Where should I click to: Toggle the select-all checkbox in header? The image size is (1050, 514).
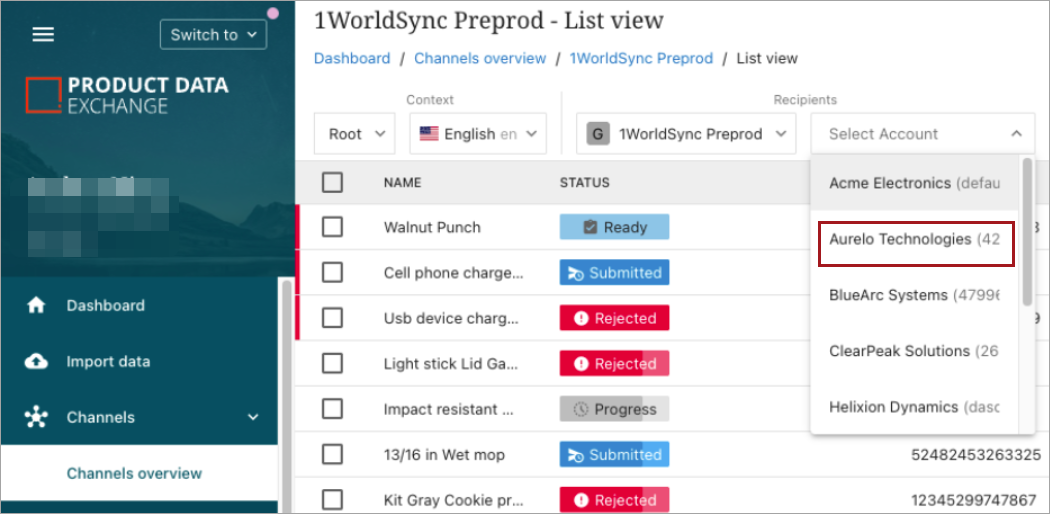333,182
